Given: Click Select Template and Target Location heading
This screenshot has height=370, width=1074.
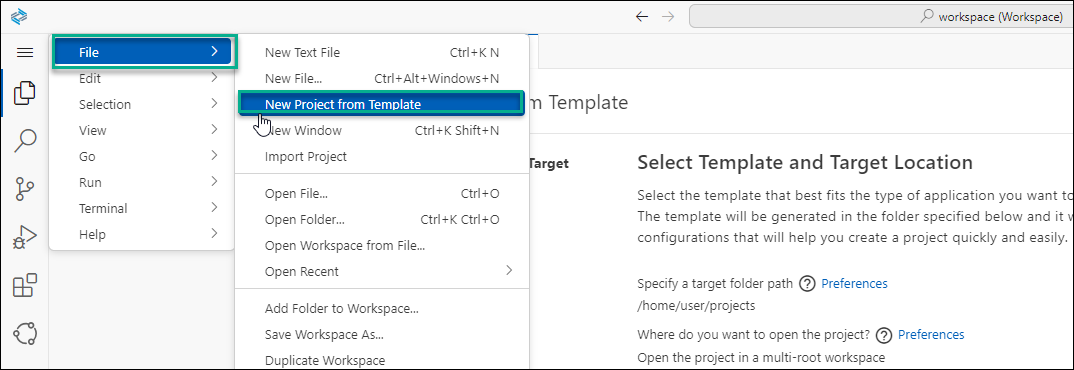Looking at the screenshot, I should point(805,162).
